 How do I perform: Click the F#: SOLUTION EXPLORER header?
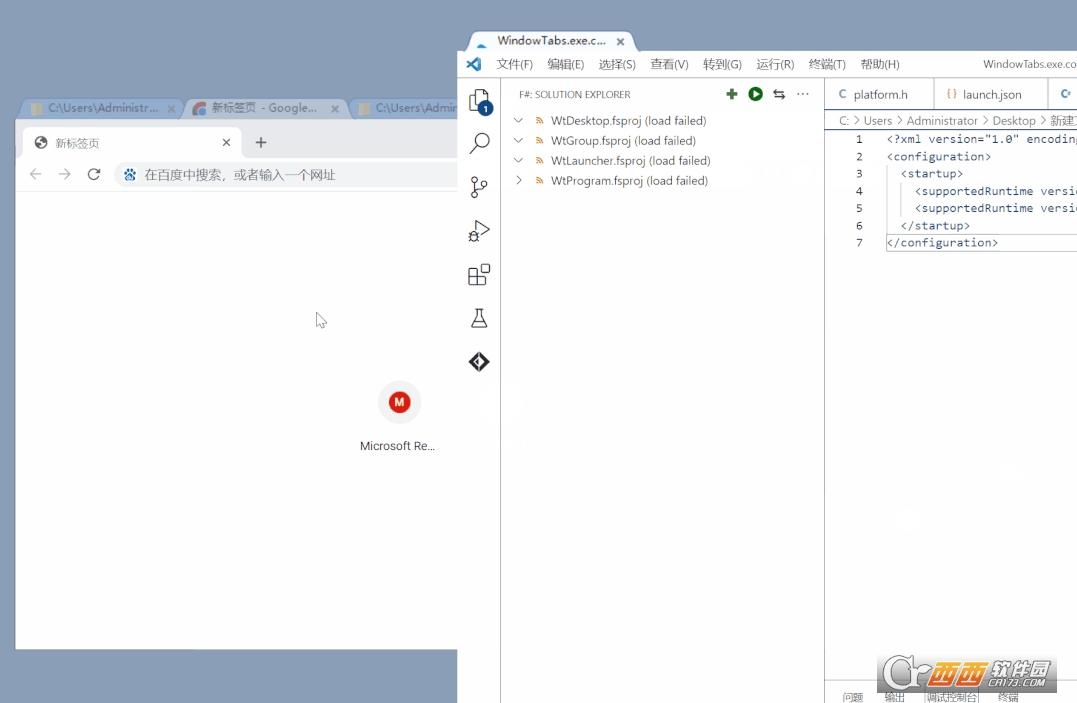(574, 94)
